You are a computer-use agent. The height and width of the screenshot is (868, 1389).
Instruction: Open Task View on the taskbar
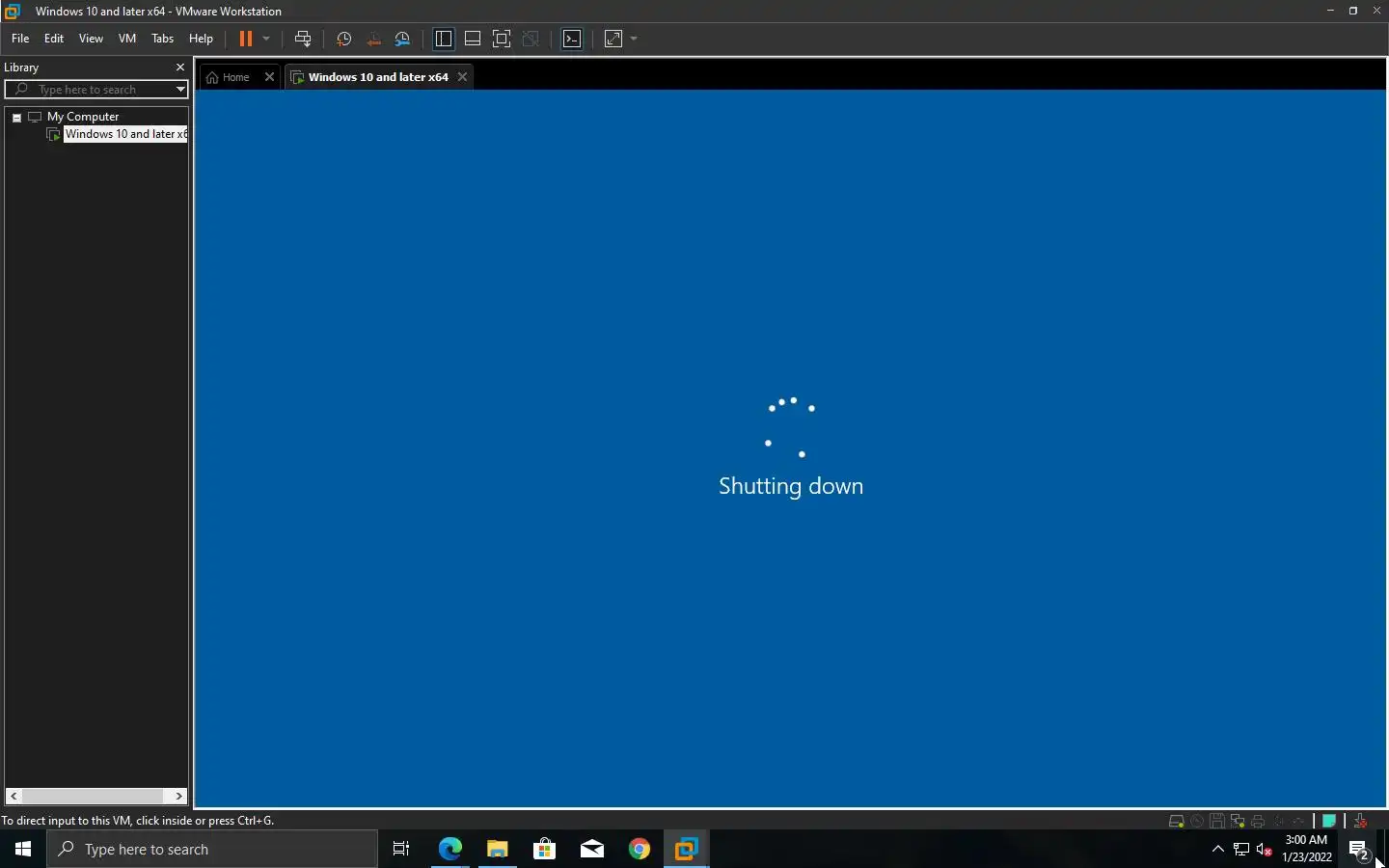click(401, 850)
